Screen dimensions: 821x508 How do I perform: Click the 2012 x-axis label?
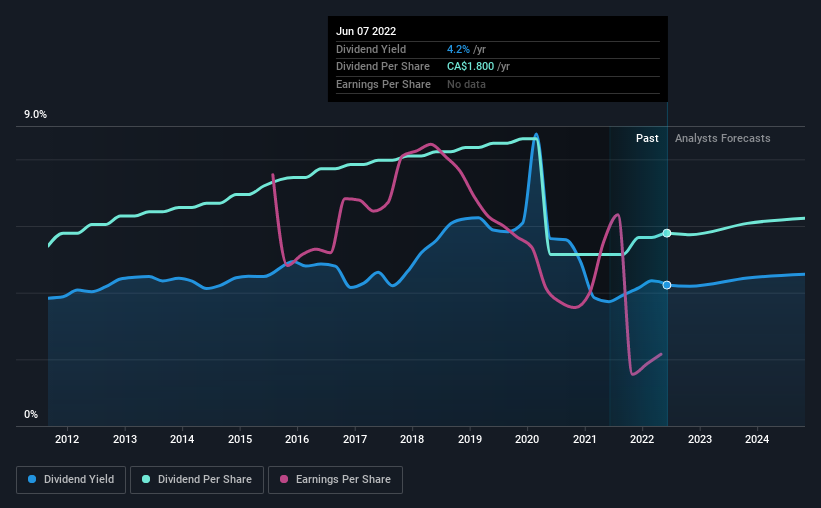click(67, 439)
